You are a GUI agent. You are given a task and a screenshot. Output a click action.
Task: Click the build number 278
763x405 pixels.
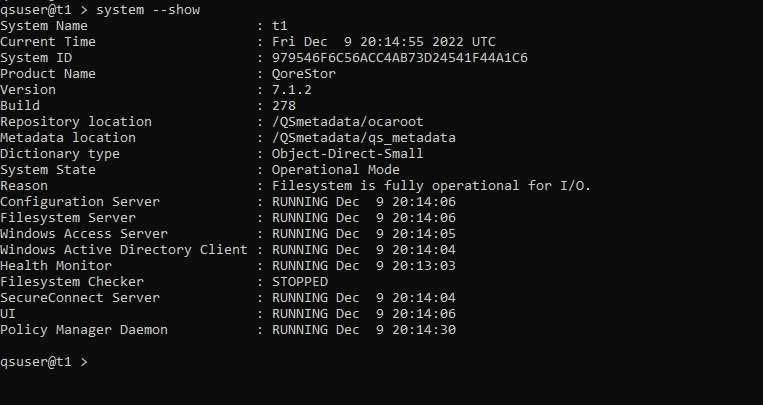coord(284,105)
